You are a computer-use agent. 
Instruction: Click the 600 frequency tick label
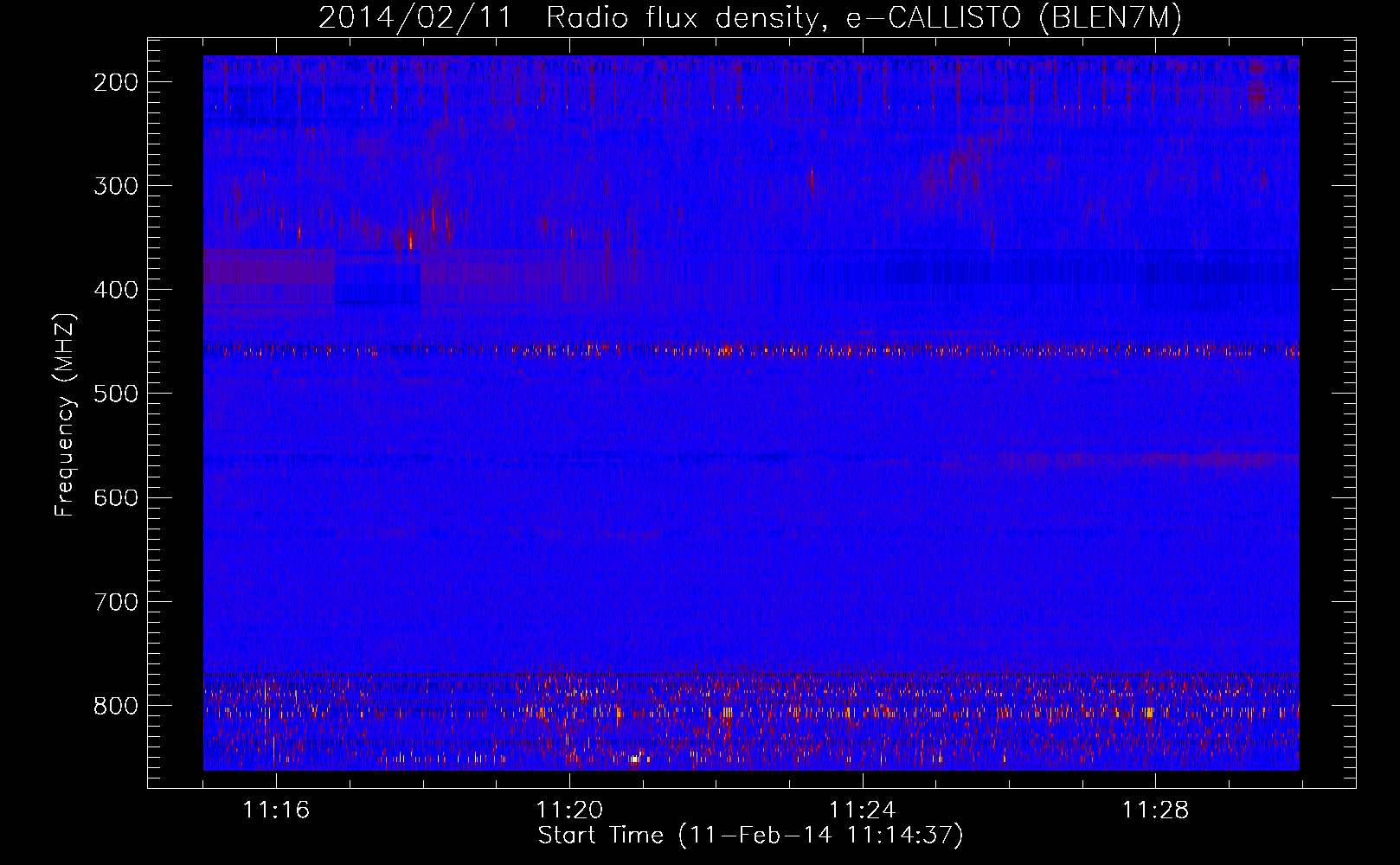click(115, 497)
